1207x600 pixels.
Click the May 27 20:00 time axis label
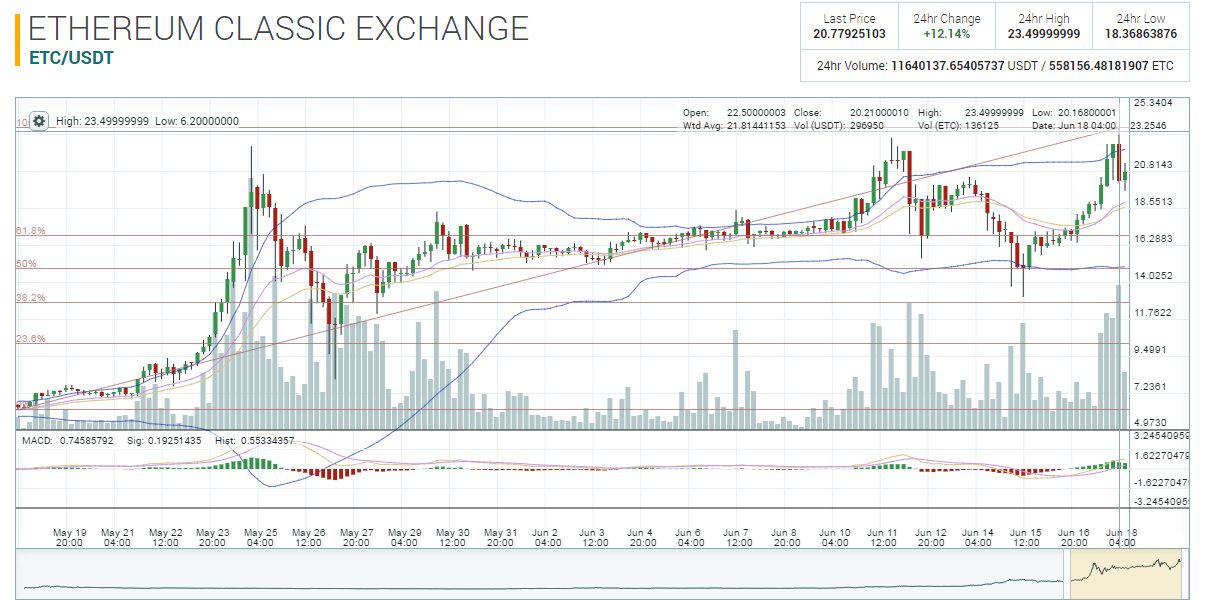(x=357, y=537)
